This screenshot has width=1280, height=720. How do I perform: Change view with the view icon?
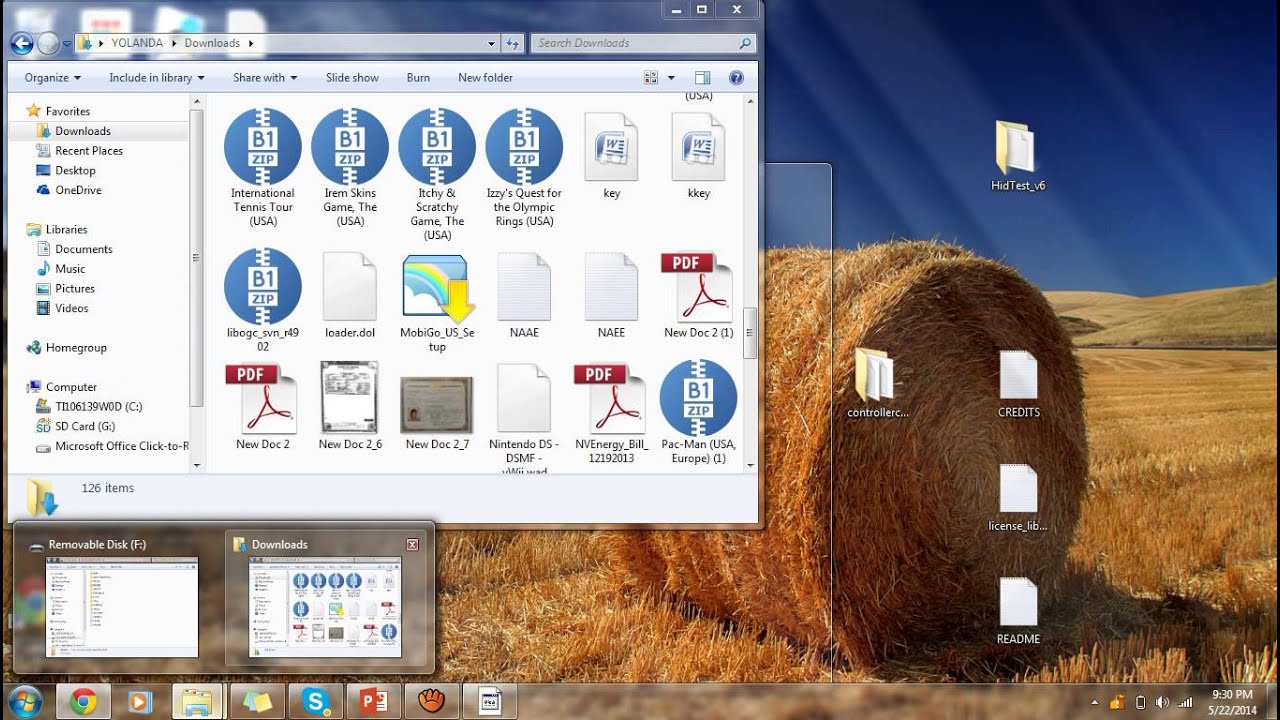(x=651, y=77)
